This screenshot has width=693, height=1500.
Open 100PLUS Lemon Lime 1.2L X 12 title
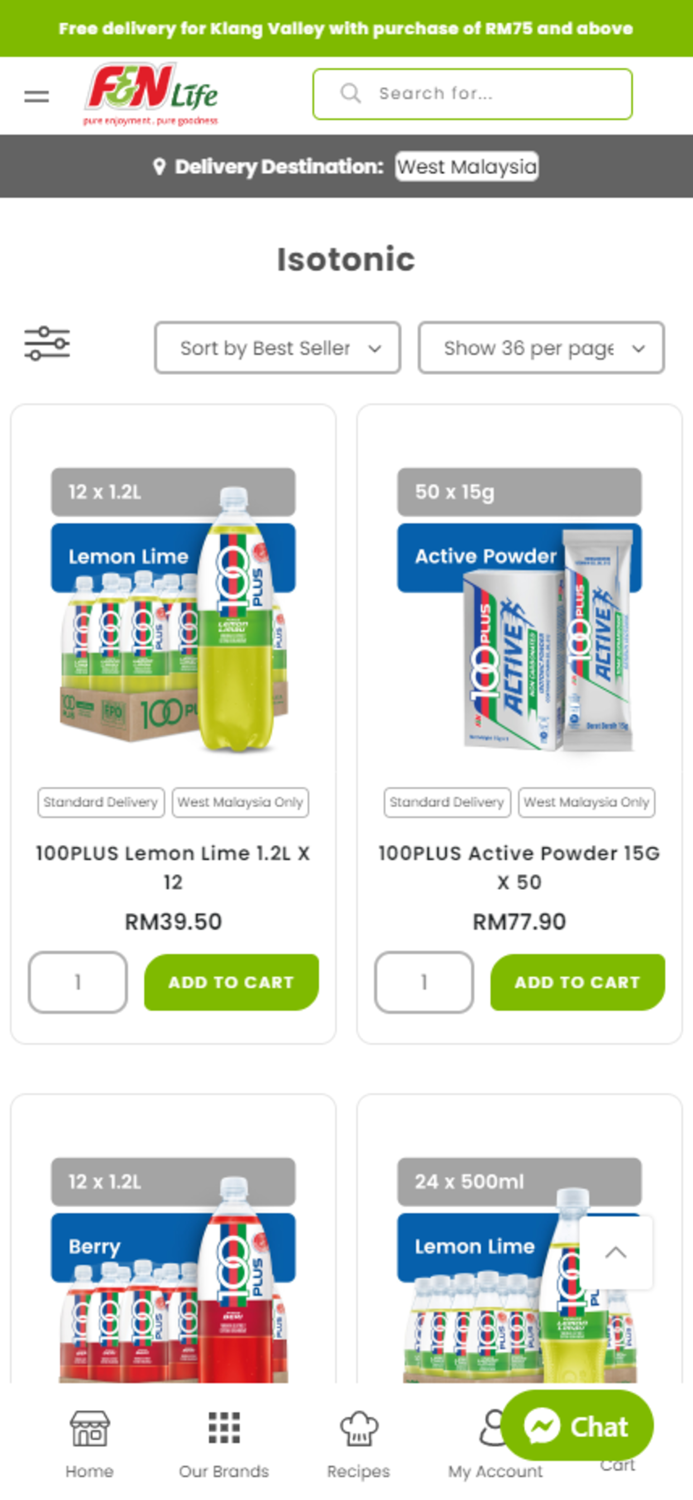[173, 867]
